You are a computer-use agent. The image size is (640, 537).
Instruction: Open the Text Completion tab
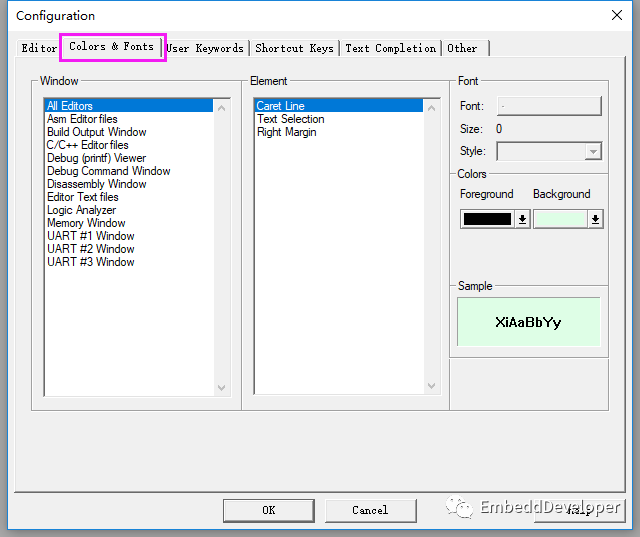(x=390, y=48)
